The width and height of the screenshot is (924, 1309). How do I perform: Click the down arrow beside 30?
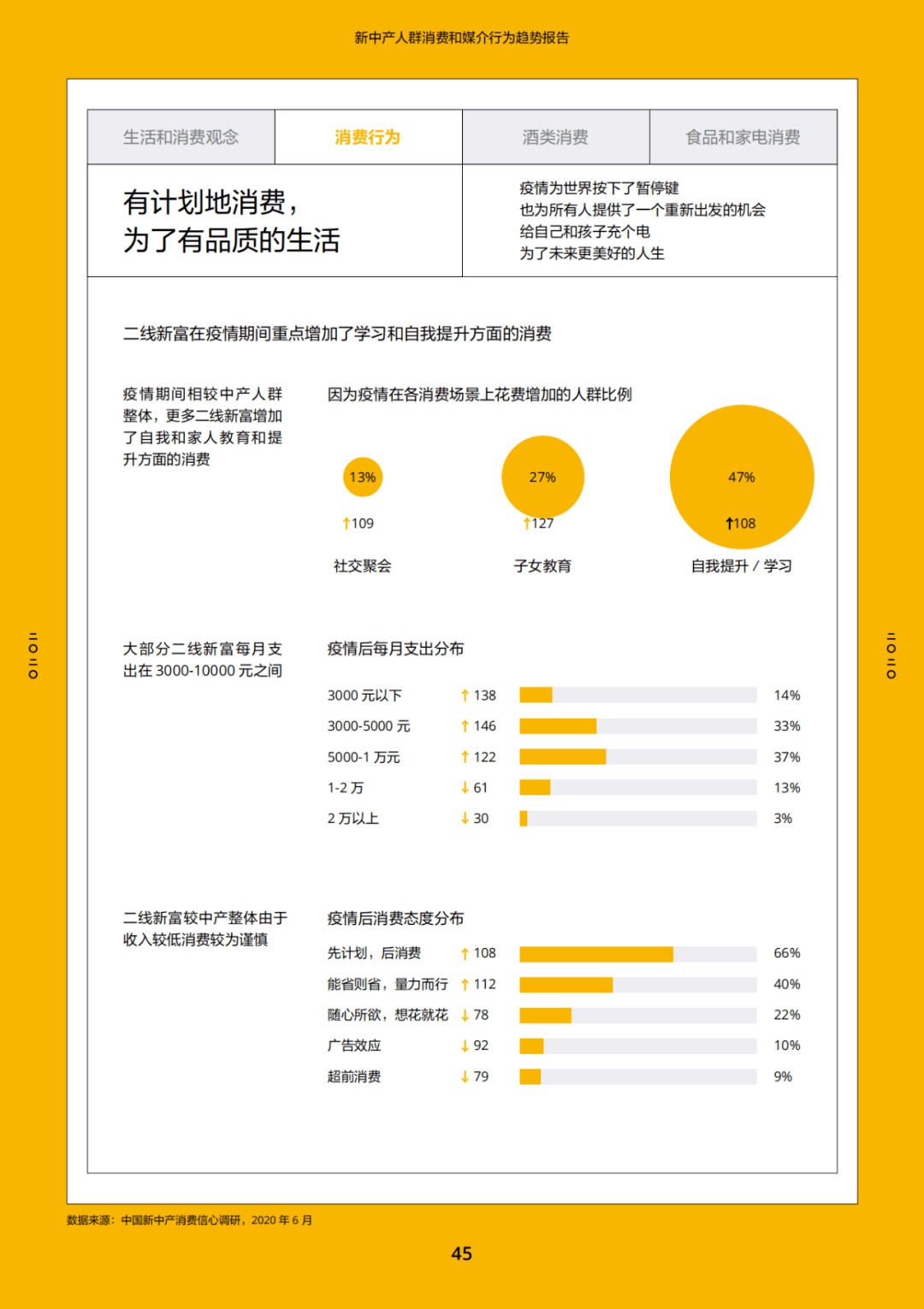pyautogui.click(x=465, y=819)
